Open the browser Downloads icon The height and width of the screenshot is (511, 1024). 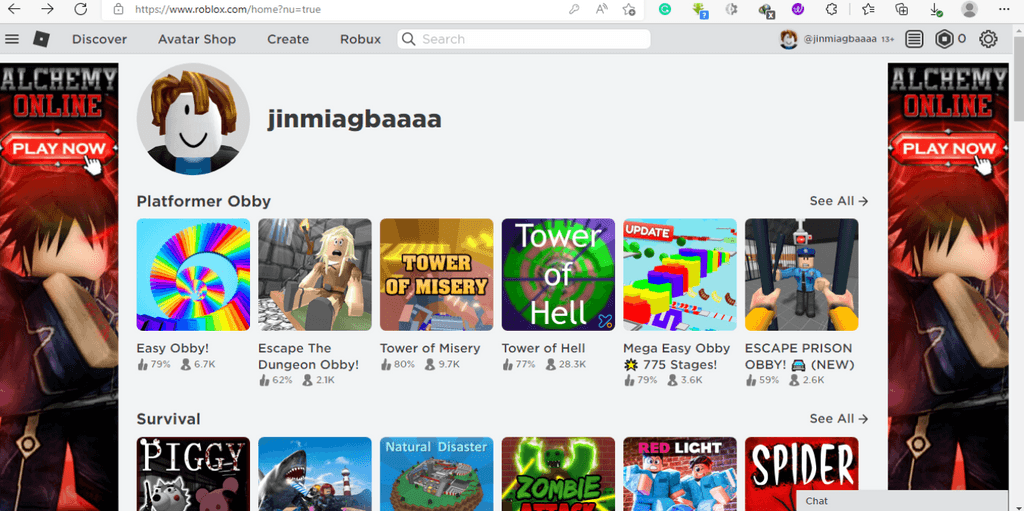pyautogui.click(x=936, y=10)
